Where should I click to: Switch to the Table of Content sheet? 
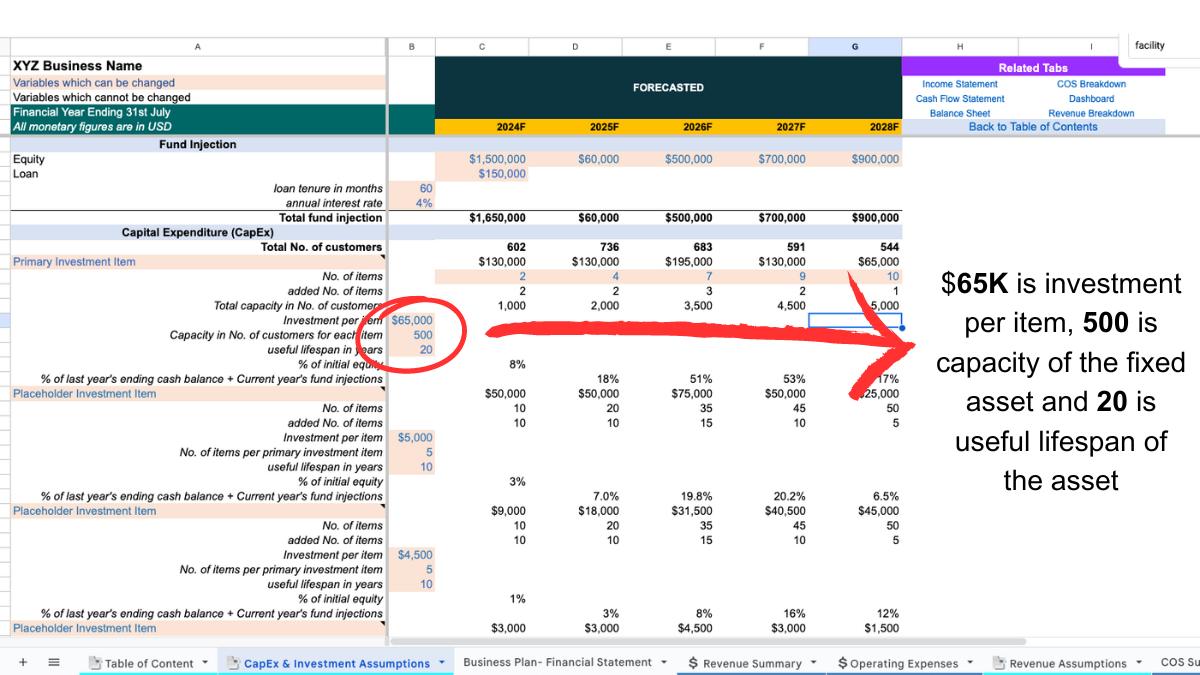click(x=149, y=663)
